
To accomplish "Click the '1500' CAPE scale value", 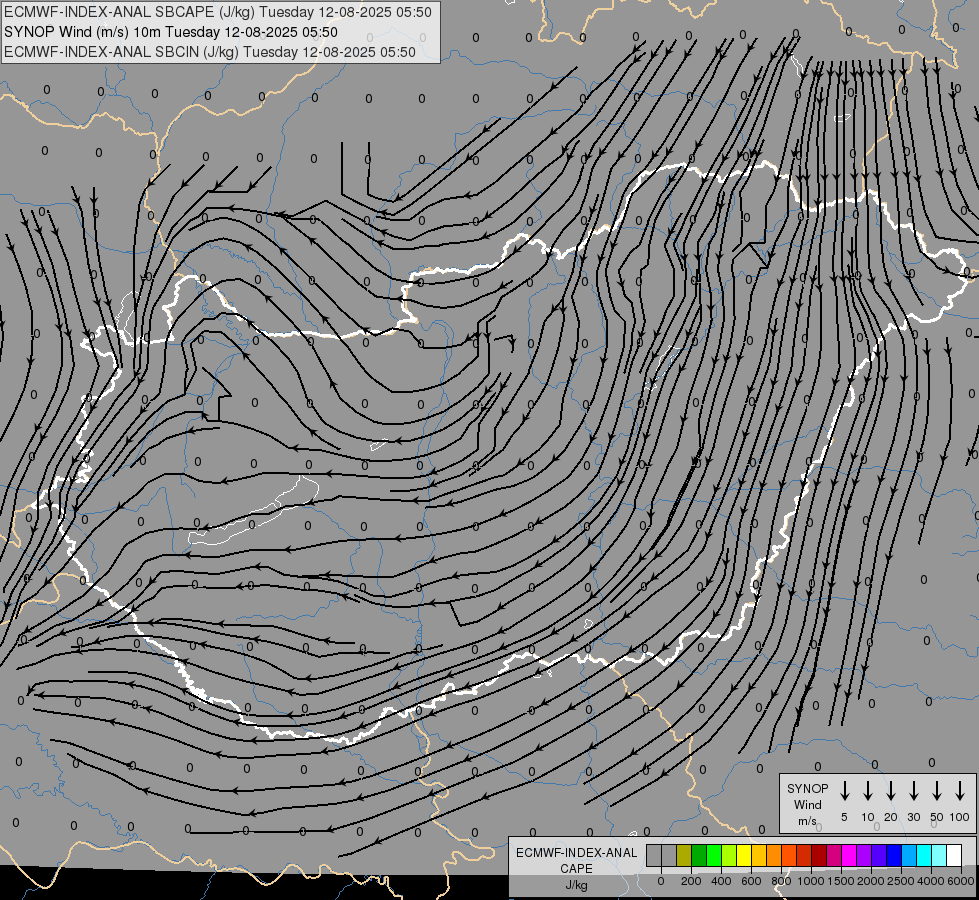I will 841,881.
